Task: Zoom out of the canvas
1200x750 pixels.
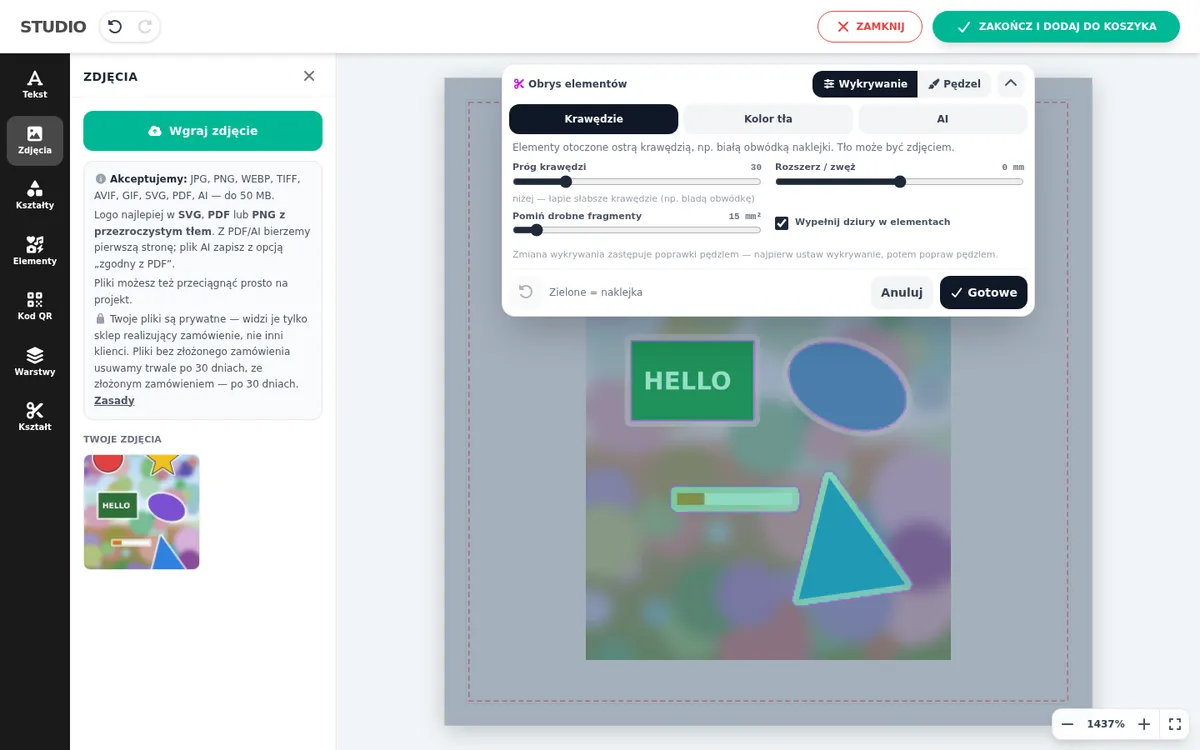Action: point(1068,724)
